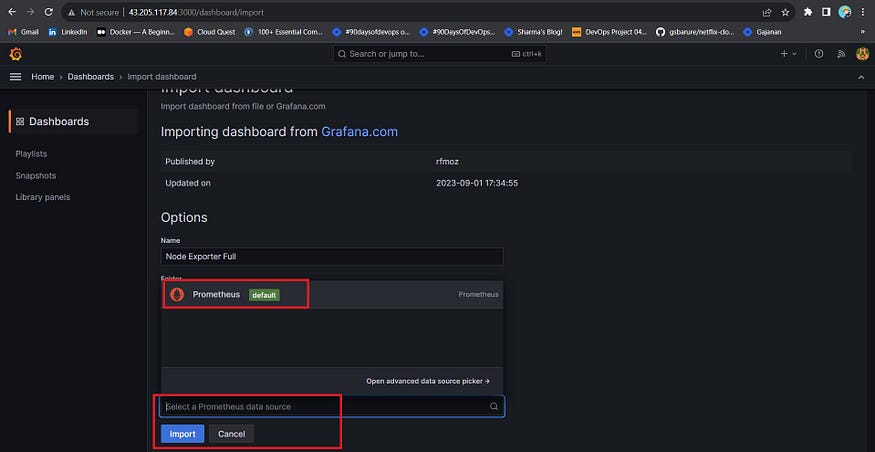Open the #90DaysOfDevOps... bookmark
The width and height of the screenshot is (875, 452).
[458, 32]
